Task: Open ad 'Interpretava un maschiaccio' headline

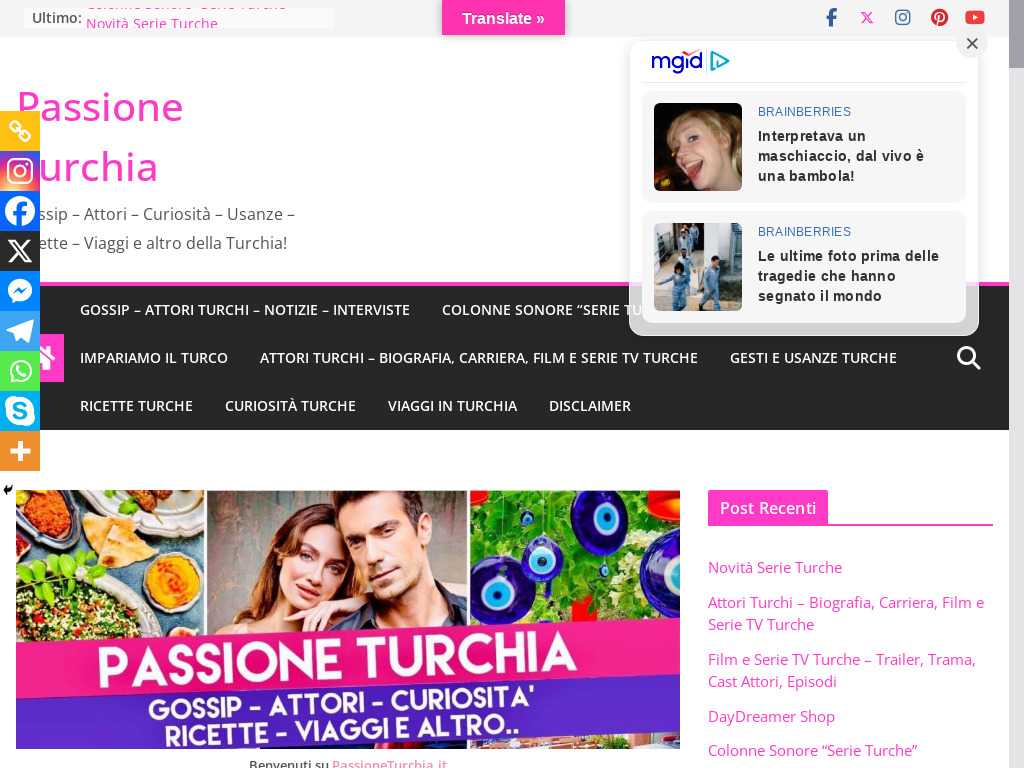Action: point(840,156)
